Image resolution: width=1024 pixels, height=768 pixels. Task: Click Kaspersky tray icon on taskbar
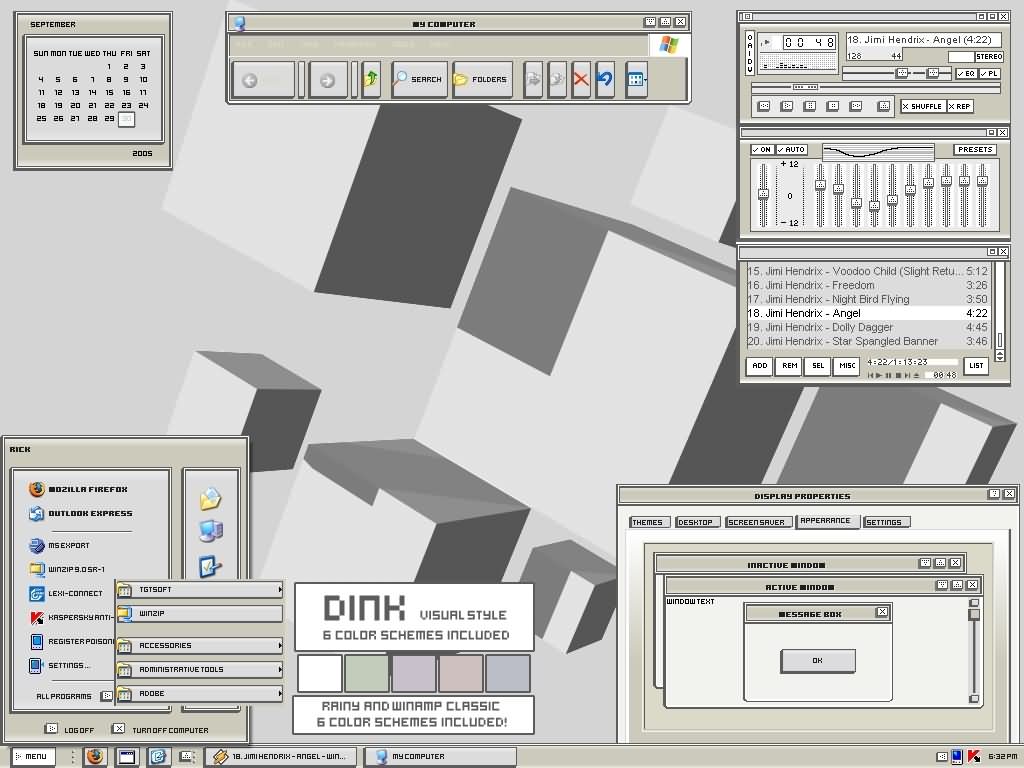(974, 756)
